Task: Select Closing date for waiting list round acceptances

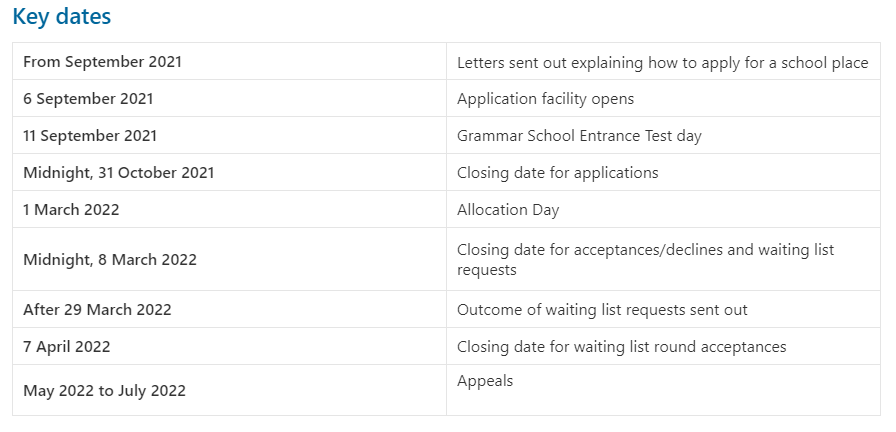Action: click(x=621, y=347)
